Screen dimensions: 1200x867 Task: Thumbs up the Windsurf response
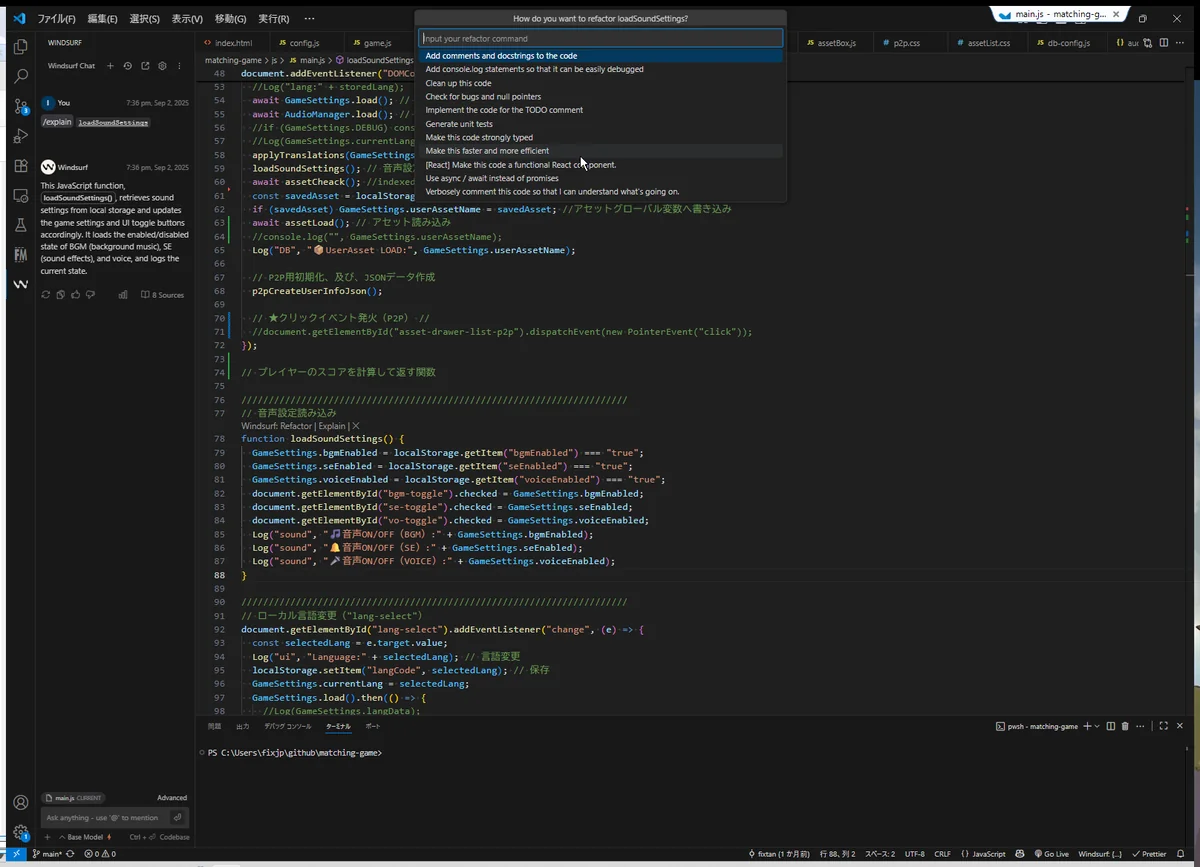click(x=76, y=295)
